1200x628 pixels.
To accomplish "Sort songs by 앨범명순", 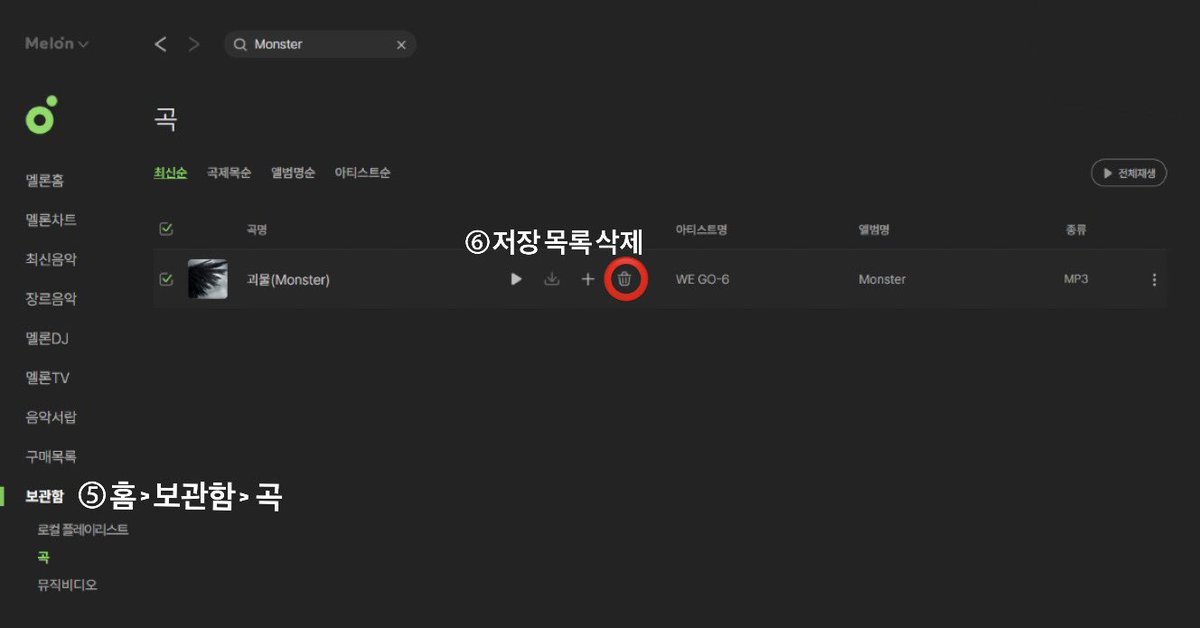I will click(x=293, y=173).
